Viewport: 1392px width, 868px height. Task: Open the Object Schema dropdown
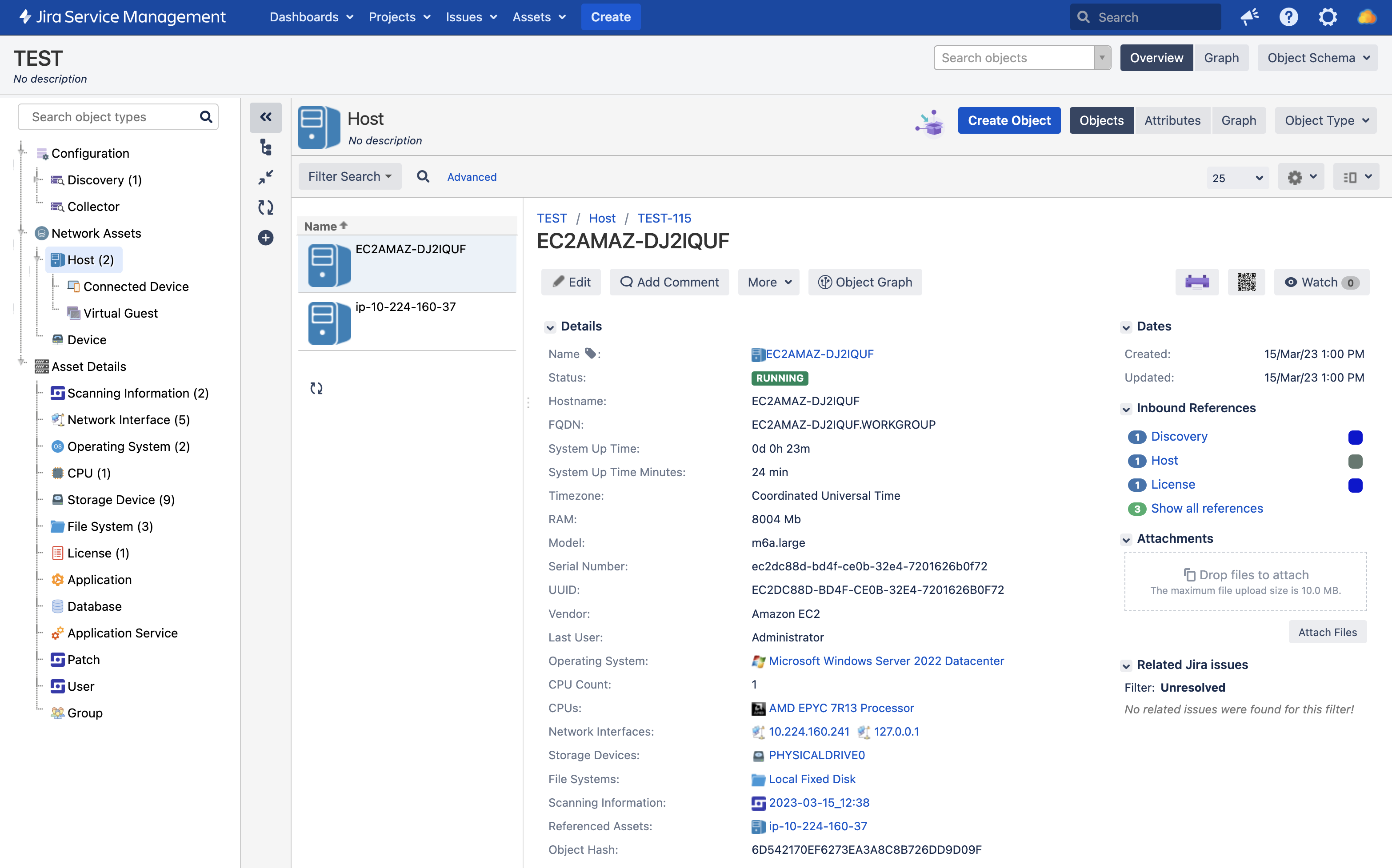(x=1317, y=58)
